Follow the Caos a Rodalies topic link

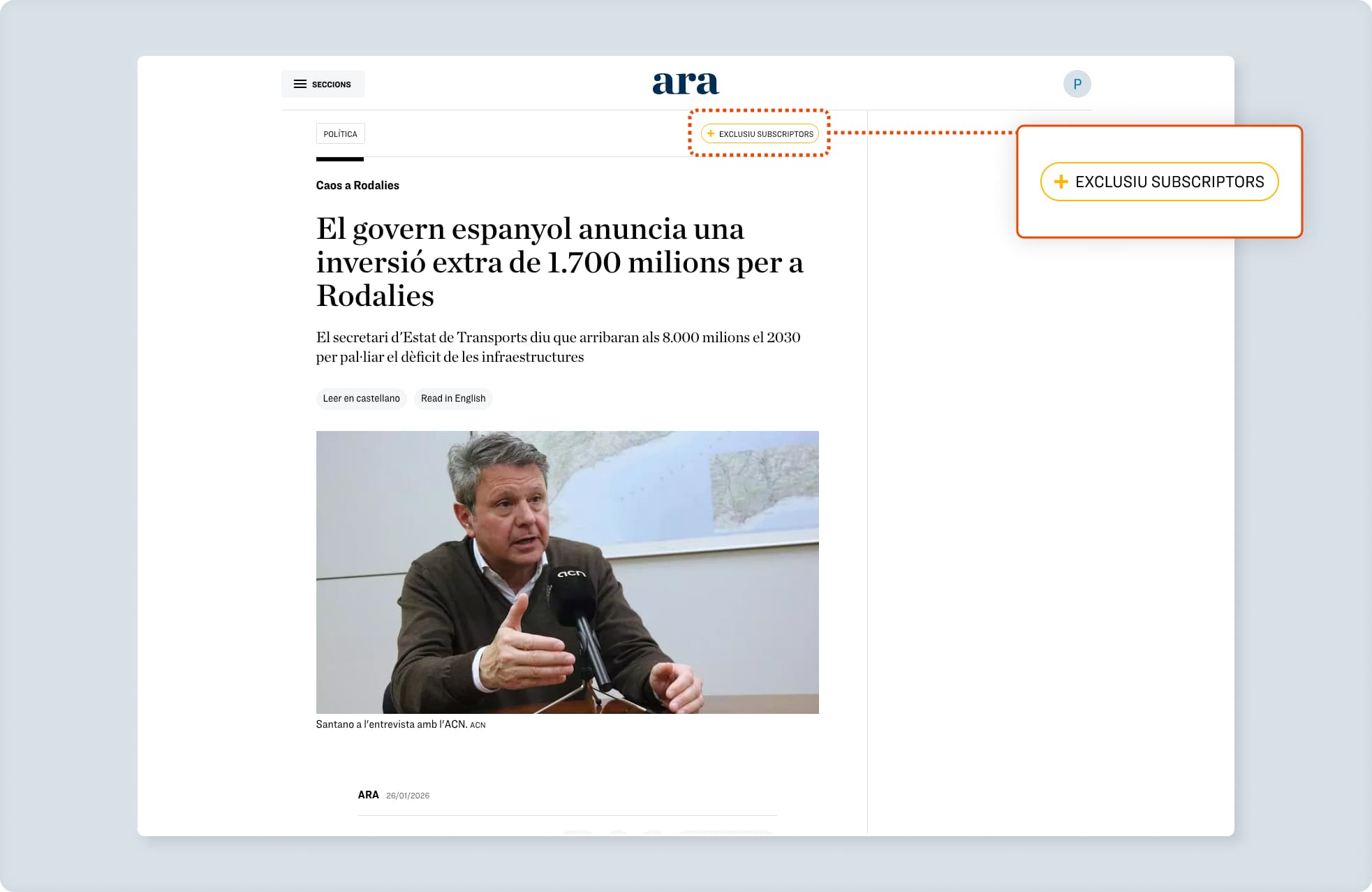point(357,185)
